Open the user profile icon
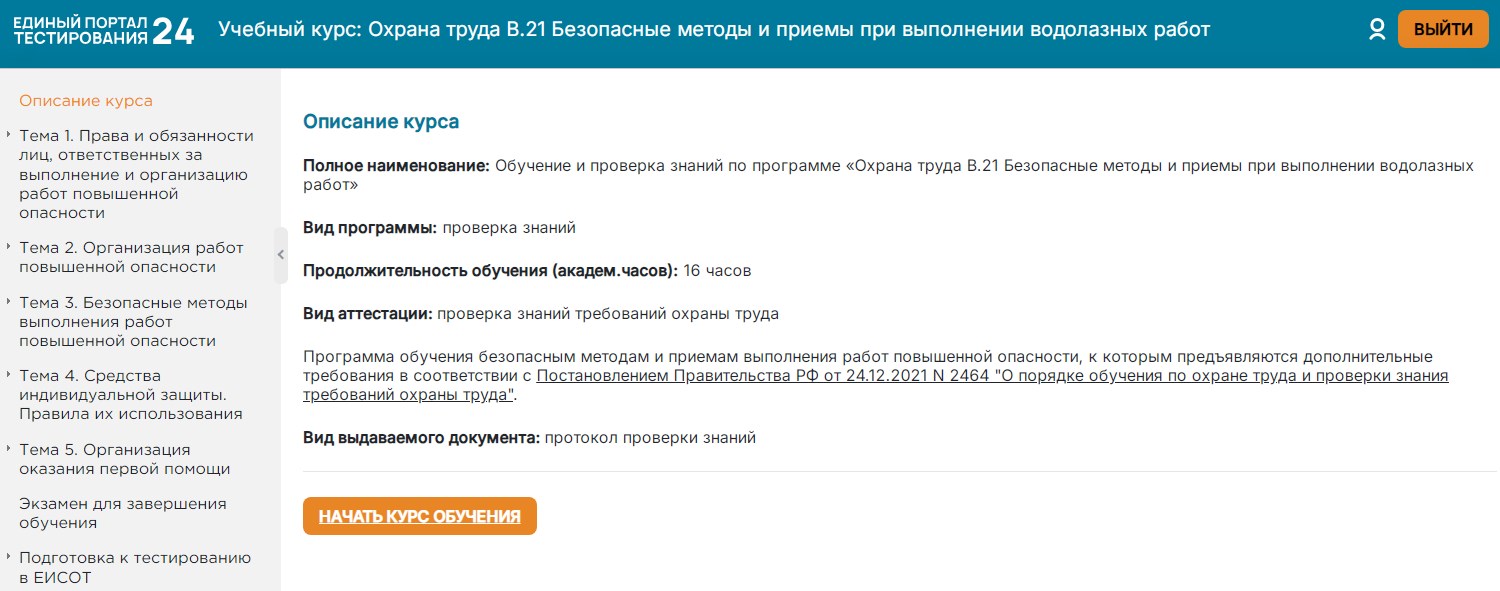 pos(1377,30)
